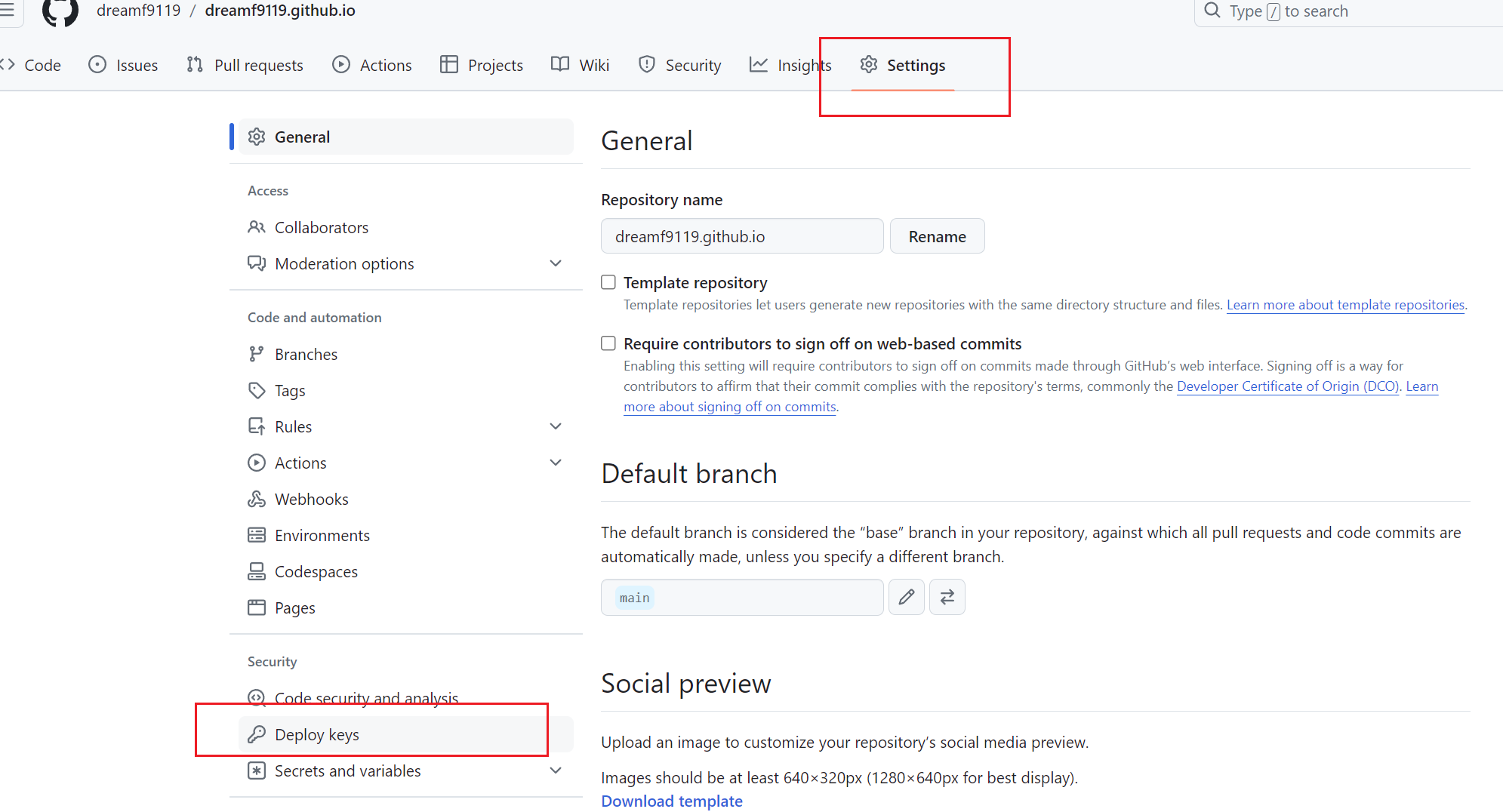Screen dimensions: 1503x812
Task: Click the Pull requests branch icon
Action: [195, 65]
